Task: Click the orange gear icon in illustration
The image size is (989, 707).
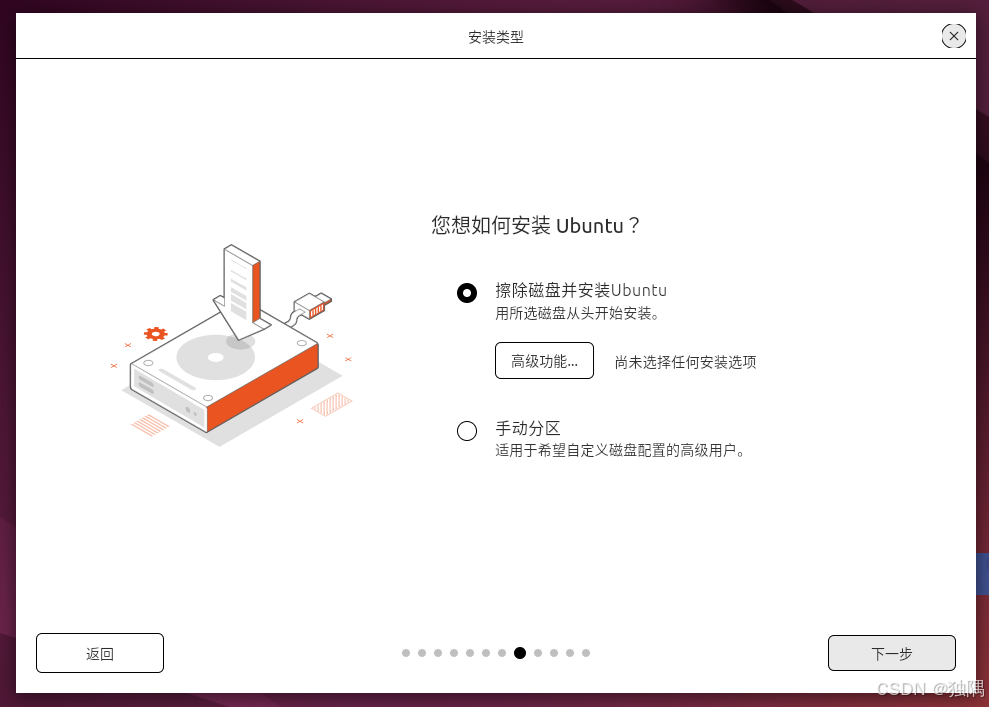Action: point(155,334)
